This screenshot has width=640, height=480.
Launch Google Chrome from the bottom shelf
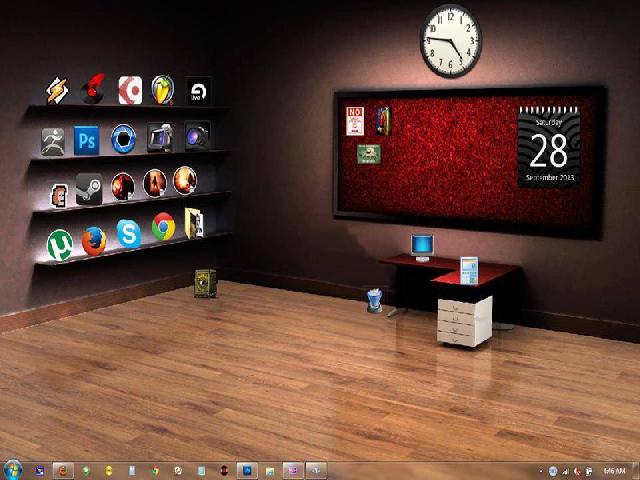click(163, 228)
